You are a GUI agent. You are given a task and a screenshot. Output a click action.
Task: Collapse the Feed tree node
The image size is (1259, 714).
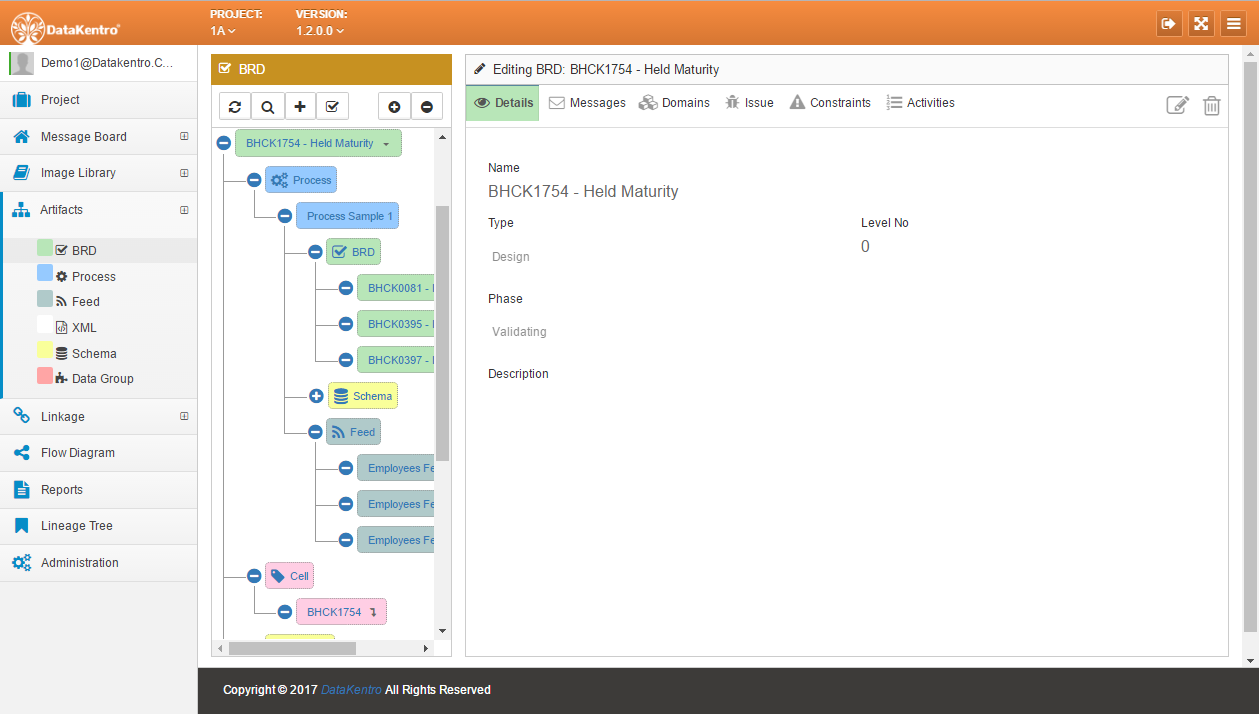(x=316, y=432)
